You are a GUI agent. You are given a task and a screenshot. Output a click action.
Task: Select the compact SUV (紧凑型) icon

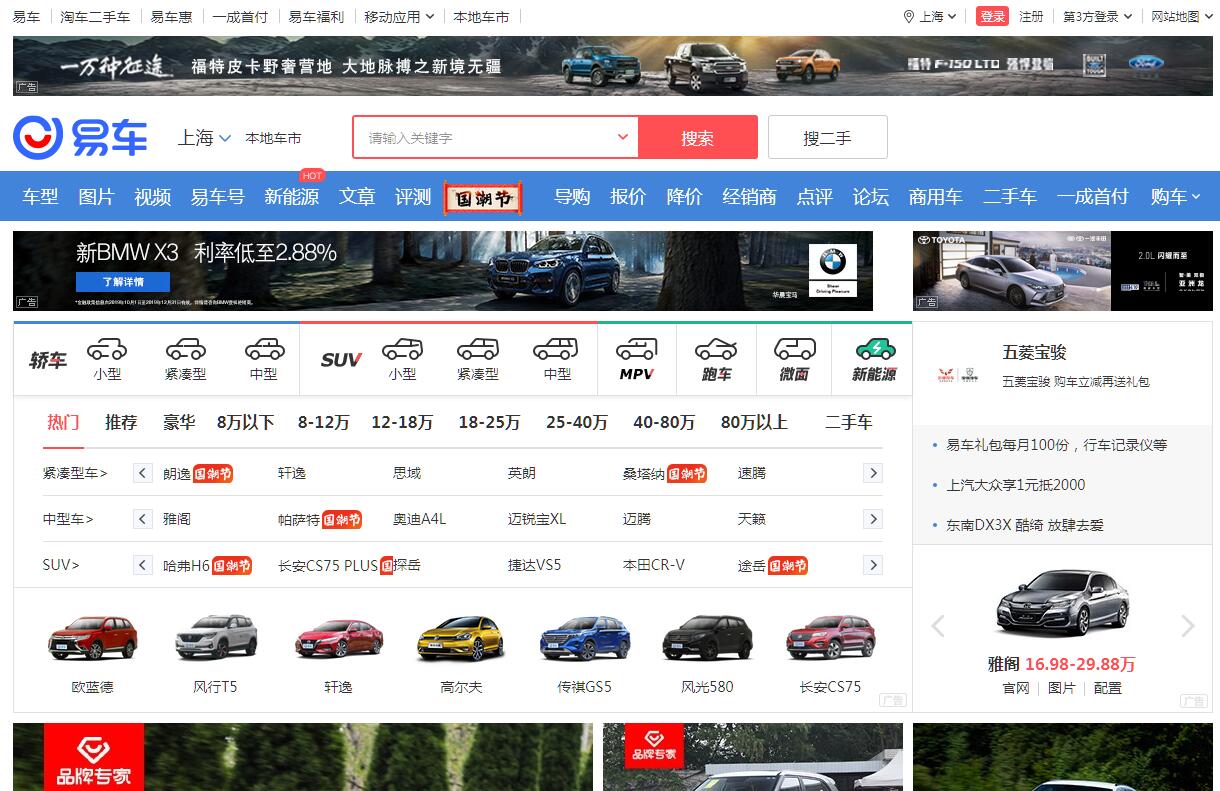[477, 350]
